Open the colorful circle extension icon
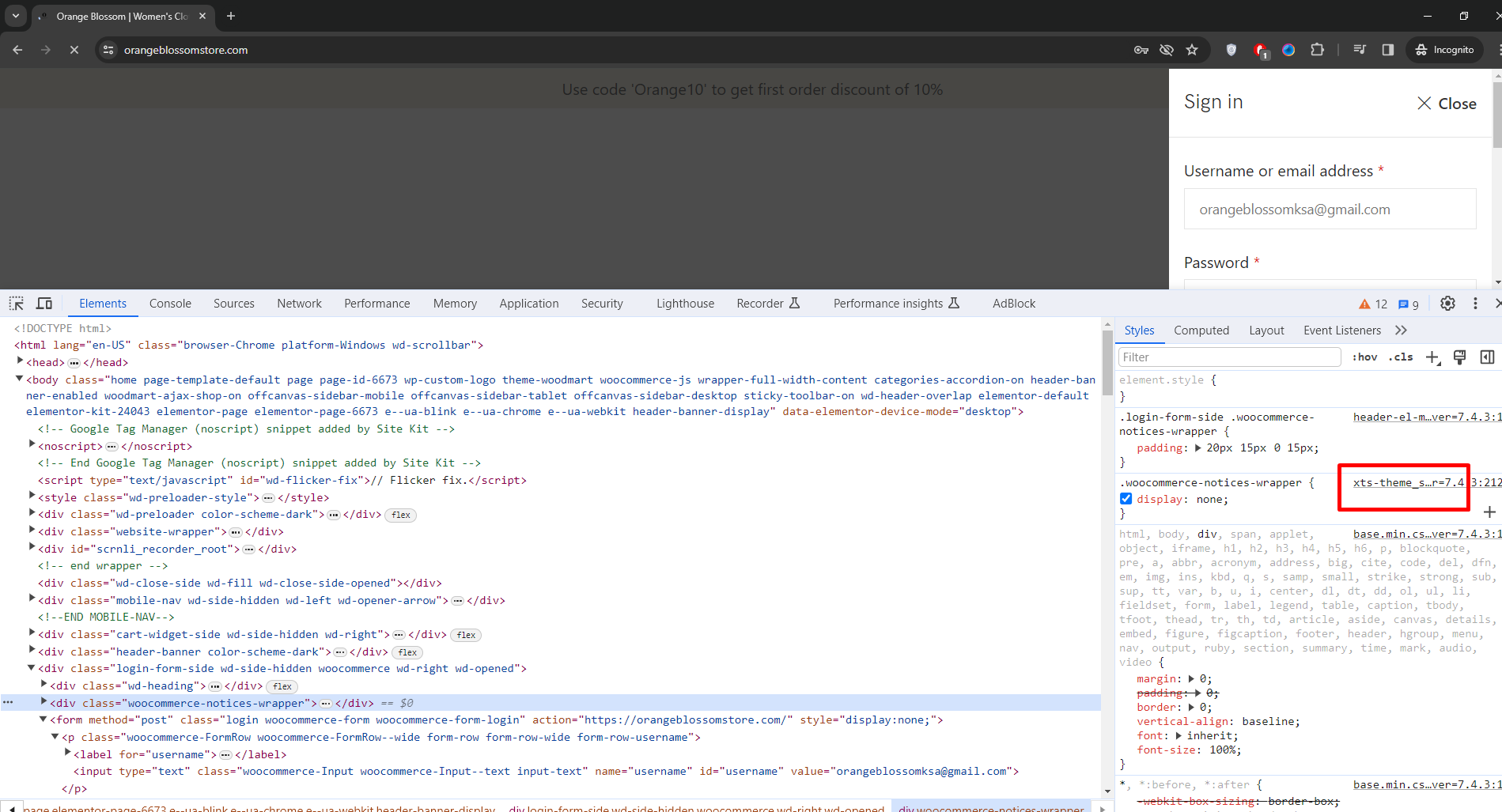 [x=1288, y=50]
